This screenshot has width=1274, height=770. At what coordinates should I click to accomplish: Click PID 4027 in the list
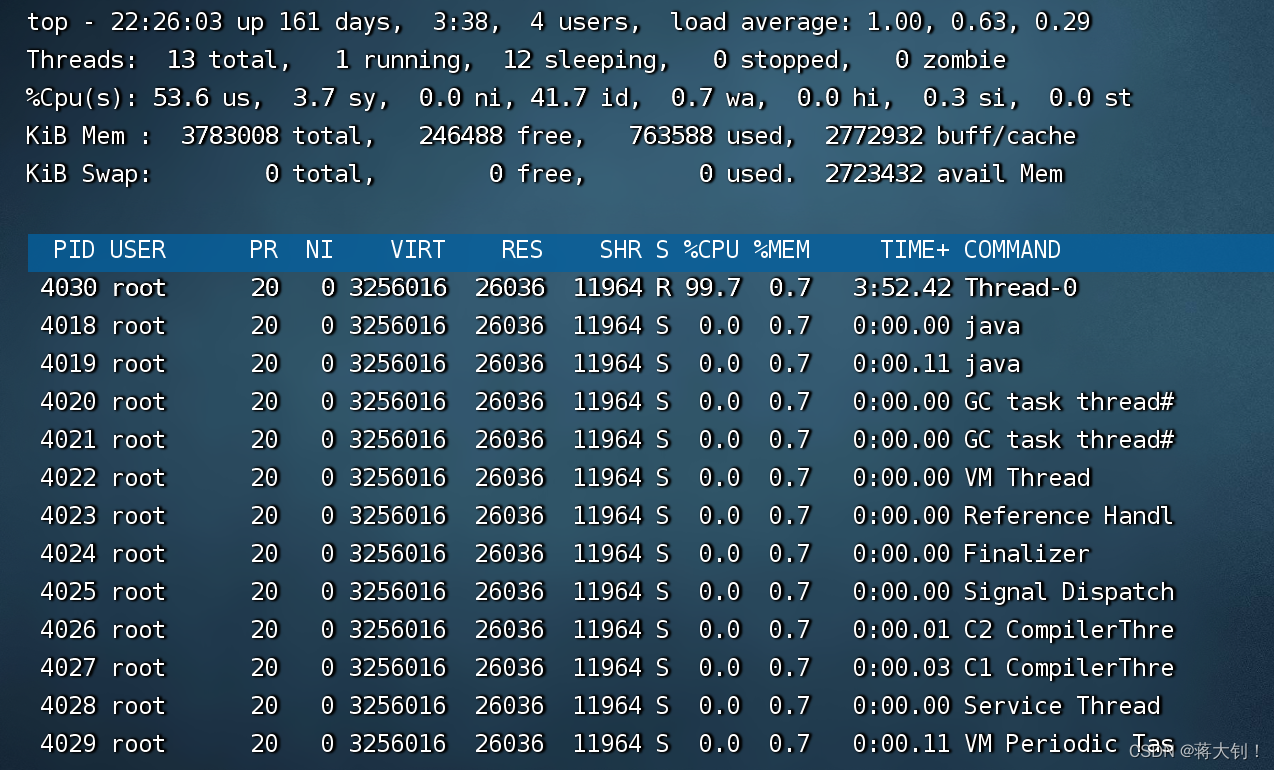point(69,668)
